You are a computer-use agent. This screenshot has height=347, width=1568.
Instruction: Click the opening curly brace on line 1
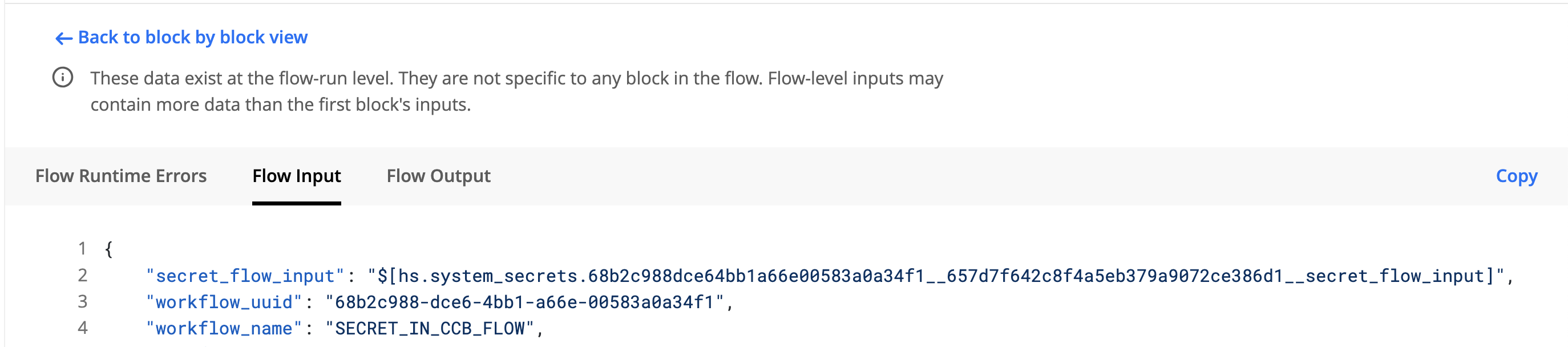(x=108, y=249)
